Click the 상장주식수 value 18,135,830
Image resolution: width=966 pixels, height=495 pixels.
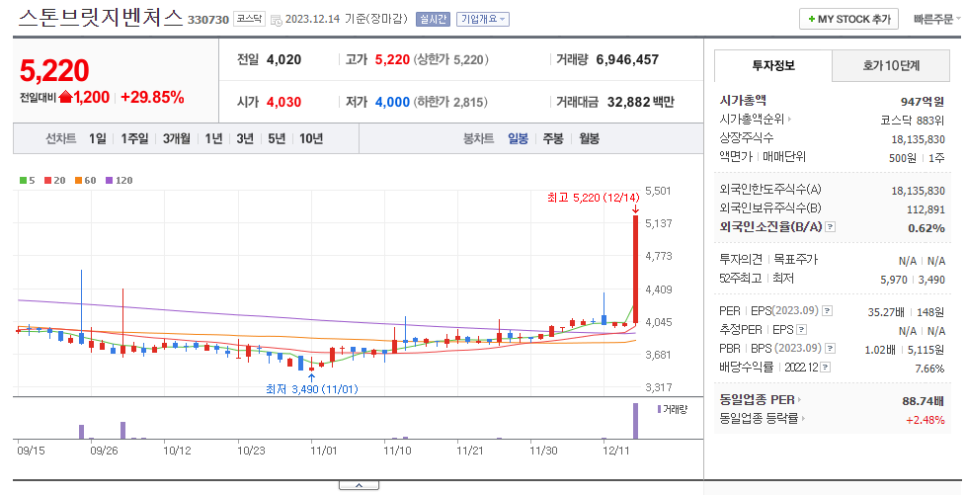[917, 140]
